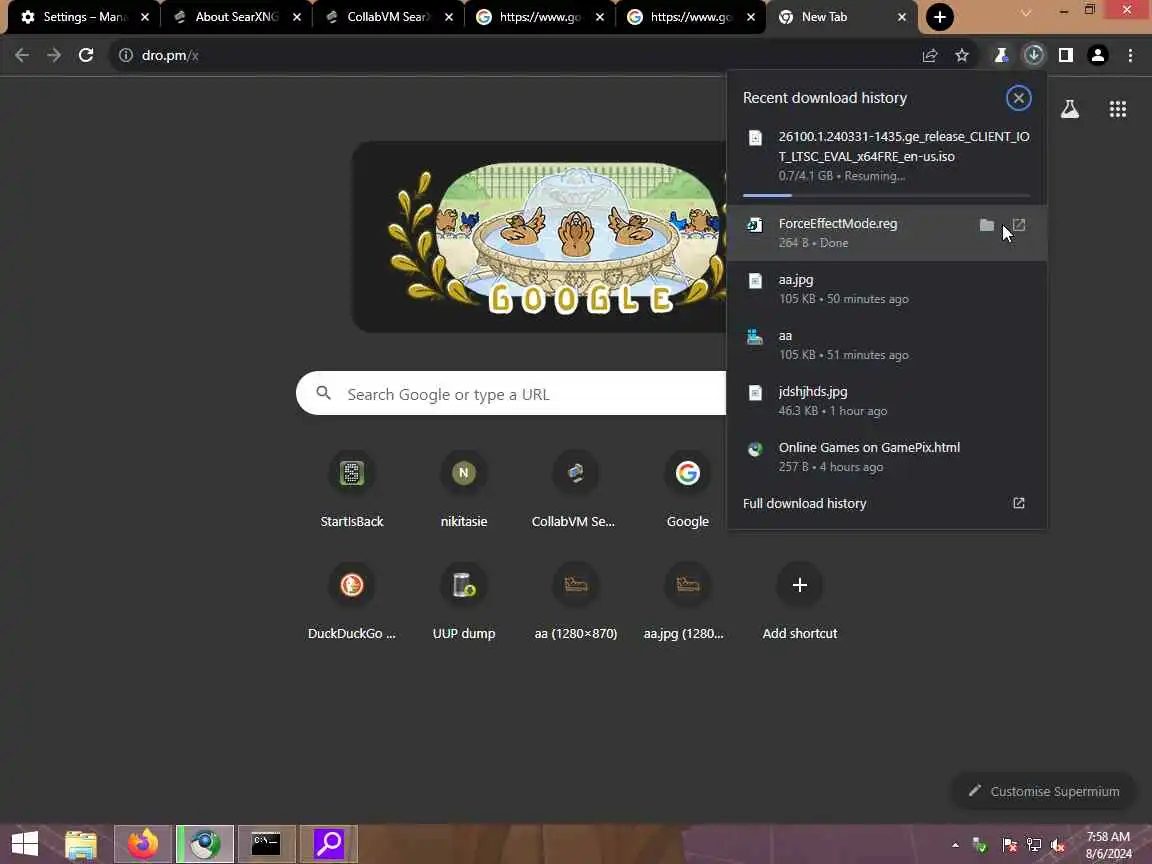Open the profile avatar menu
The width and height of the screenshot is (1152, 864).
(x=1098, y=55)
